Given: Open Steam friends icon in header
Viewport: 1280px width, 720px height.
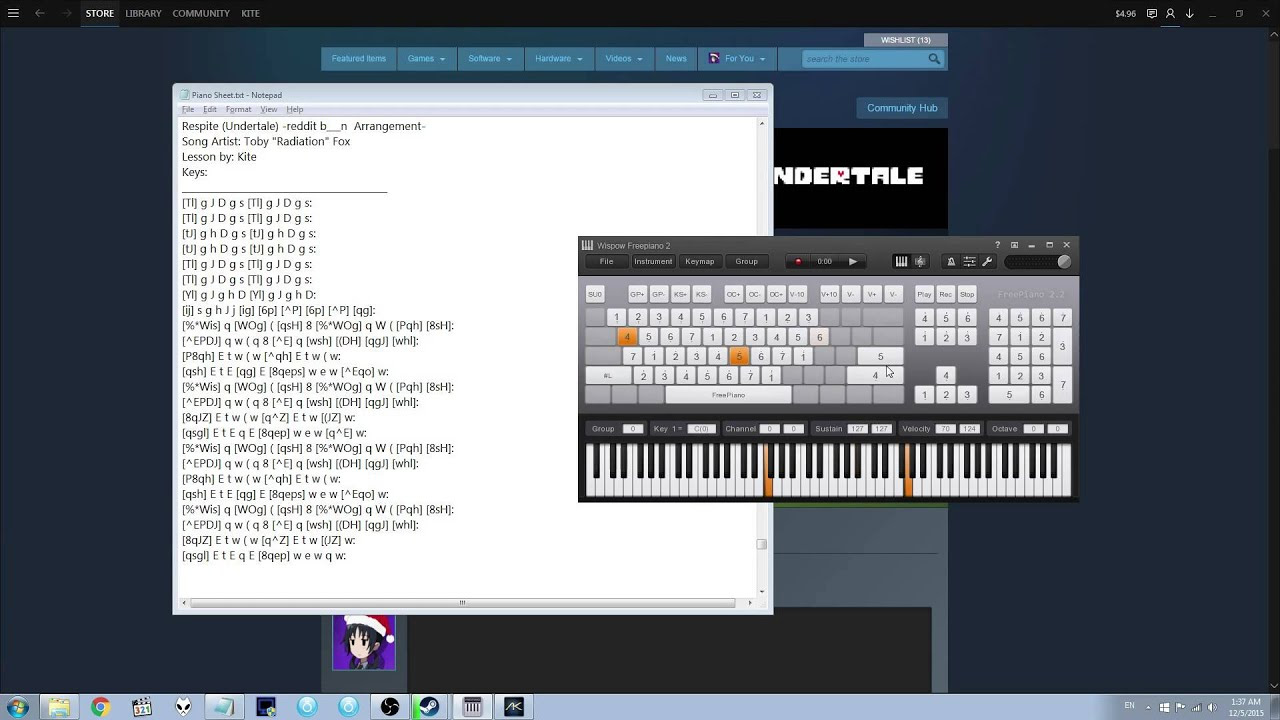Looking at the screenshot, I should point(1171,14).
